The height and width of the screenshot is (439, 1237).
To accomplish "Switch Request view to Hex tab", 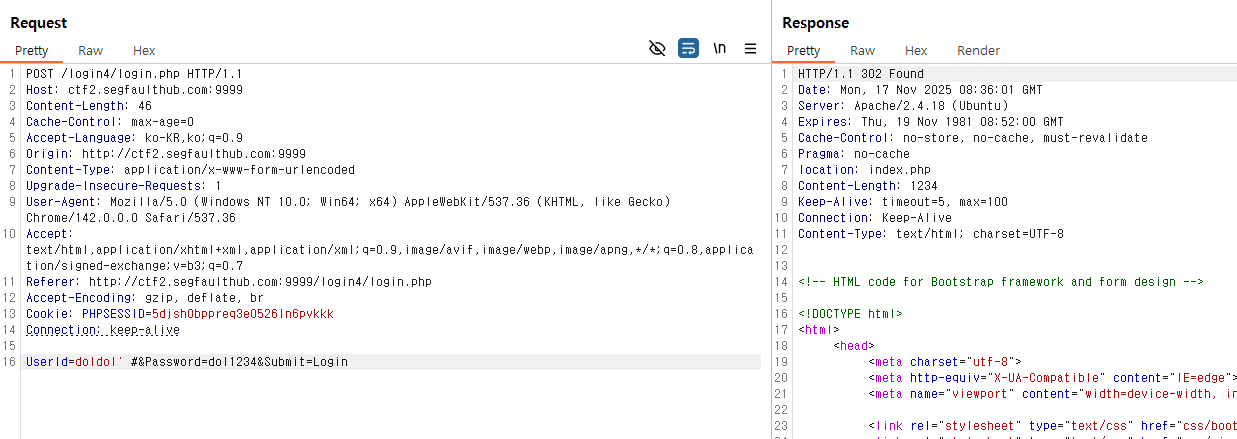I will 144,50.
